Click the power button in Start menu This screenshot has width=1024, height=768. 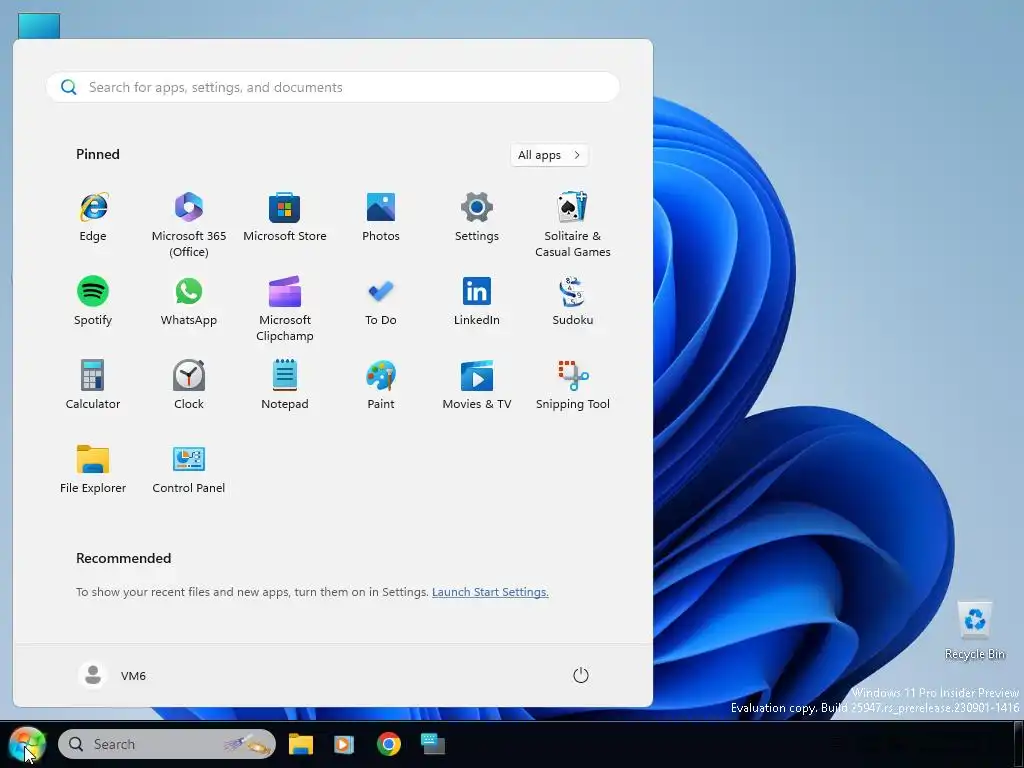point(581,675)
